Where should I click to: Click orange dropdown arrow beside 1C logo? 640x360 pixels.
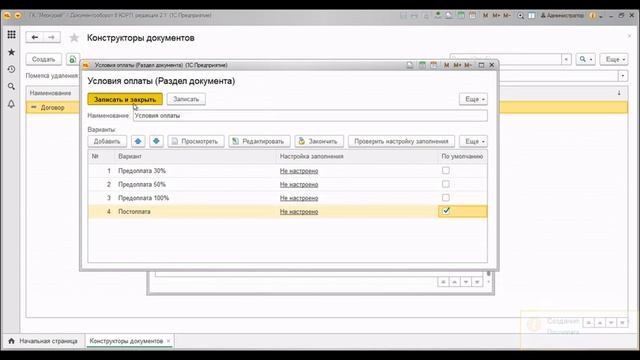point(18,15)
